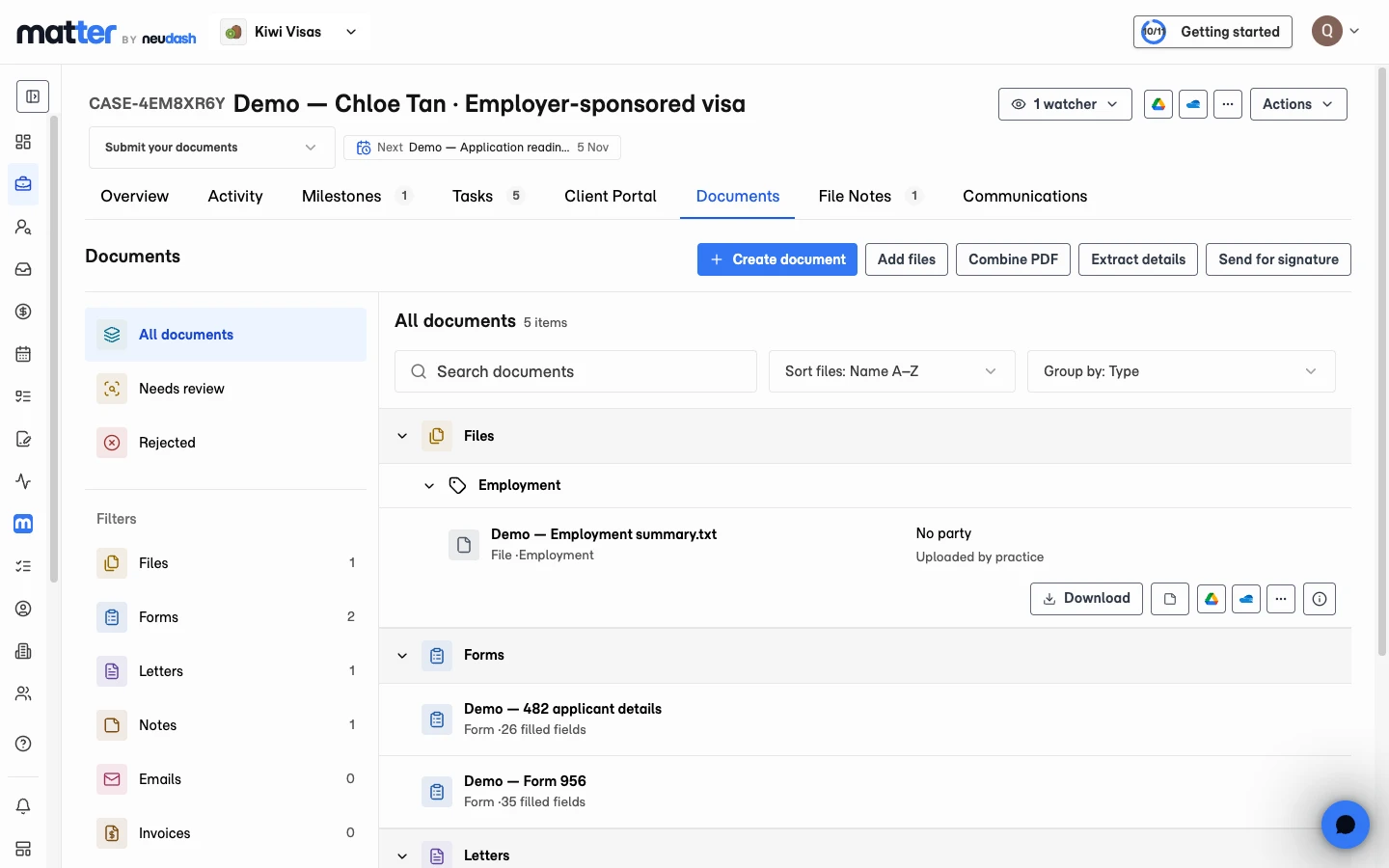The width and height of the screenshot is (1389, 868).
Task: Open the activity pulse icon in sidebar
Action: pos(23,481)
